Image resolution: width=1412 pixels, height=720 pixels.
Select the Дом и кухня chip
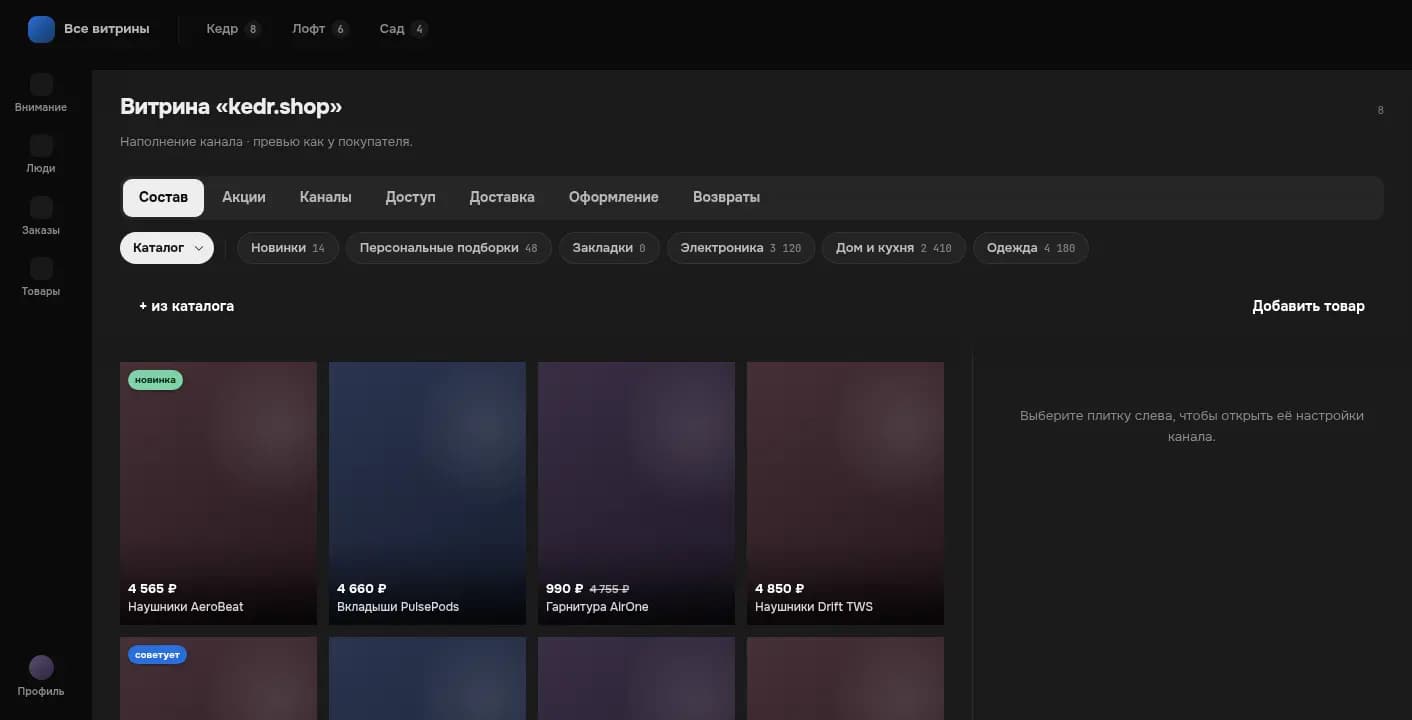pos(894,248)
